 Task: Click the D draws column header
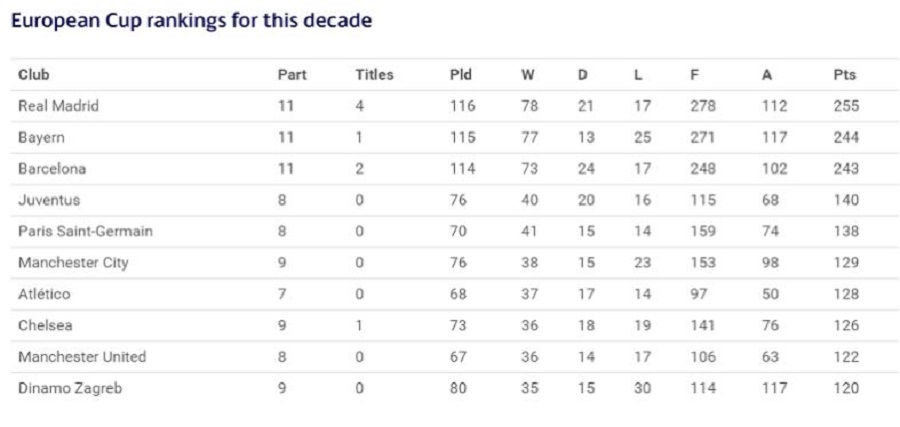[x=583, y=75]
